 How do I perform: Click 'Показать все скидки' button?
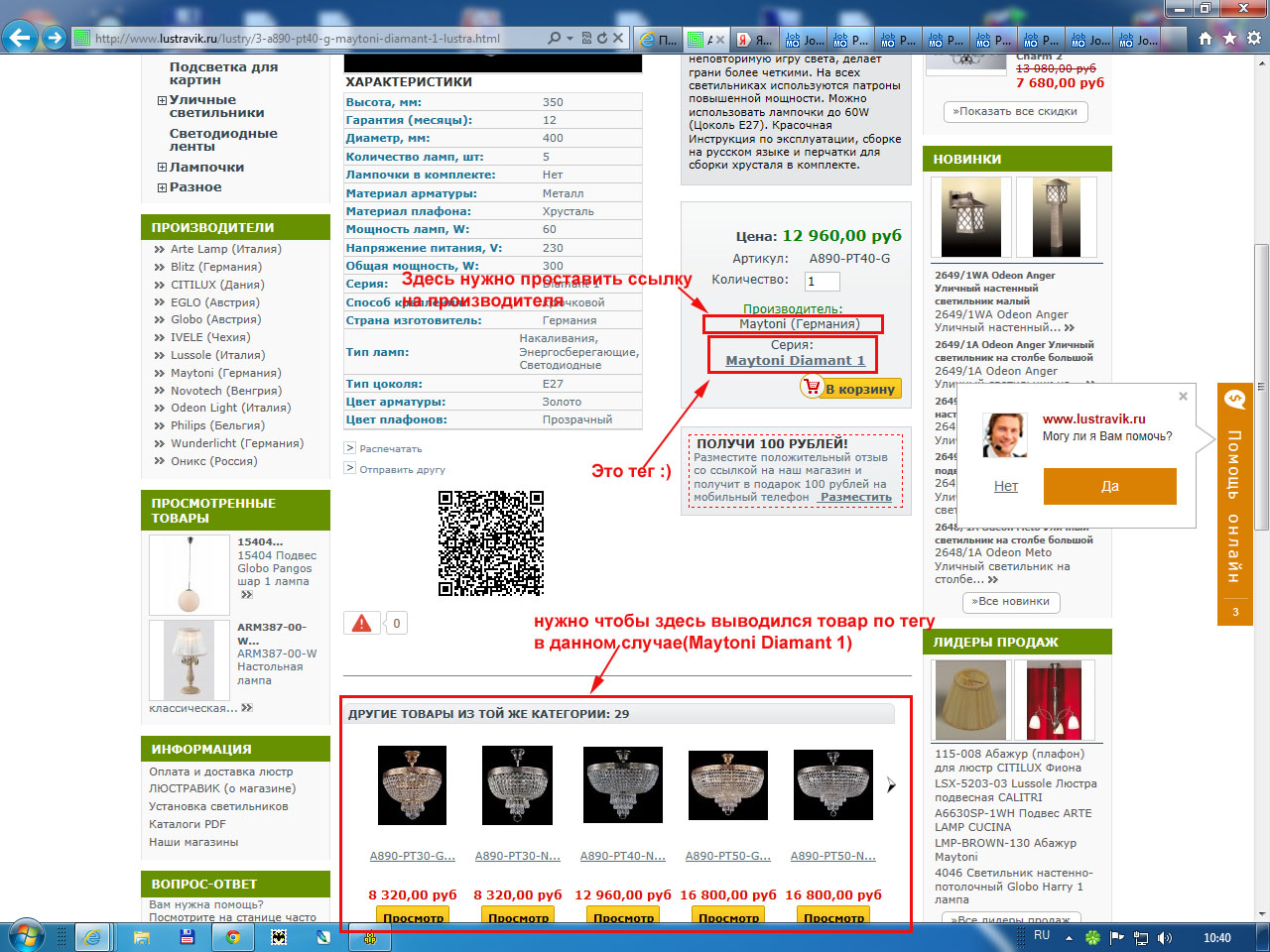click(x=1015, y=111)
